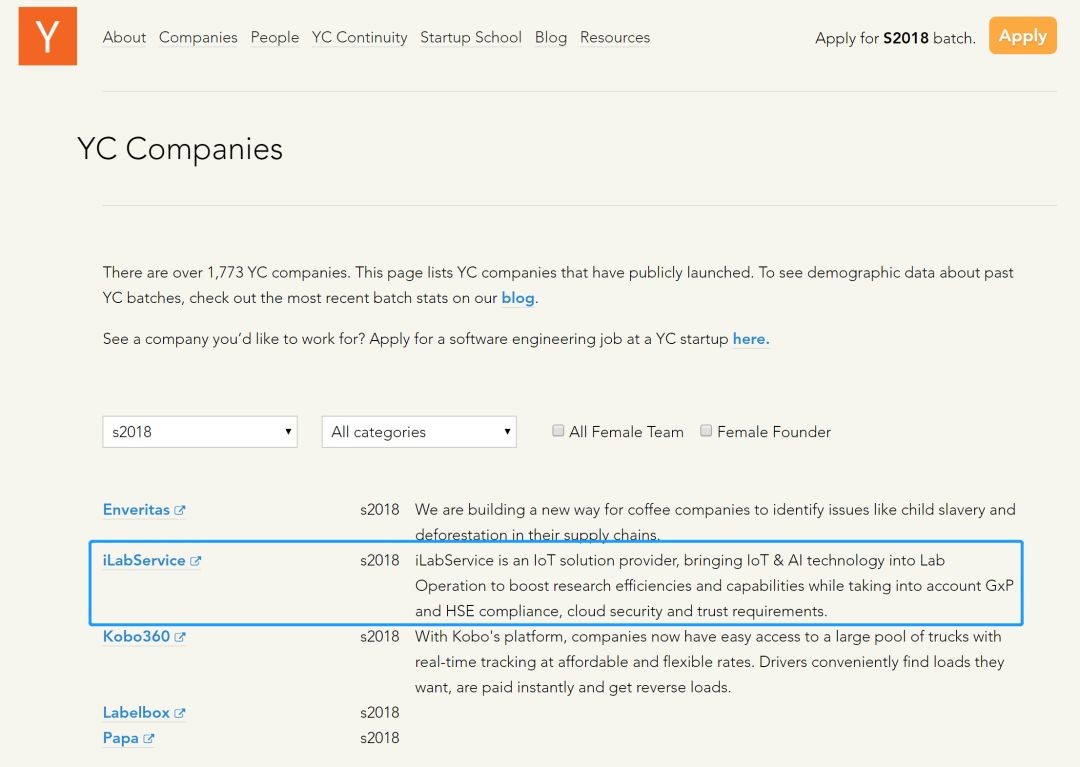1080x767 pixels.
Task: Open external link icon beside iLabService
Action: pyautogui.click(x=196, y=561)
